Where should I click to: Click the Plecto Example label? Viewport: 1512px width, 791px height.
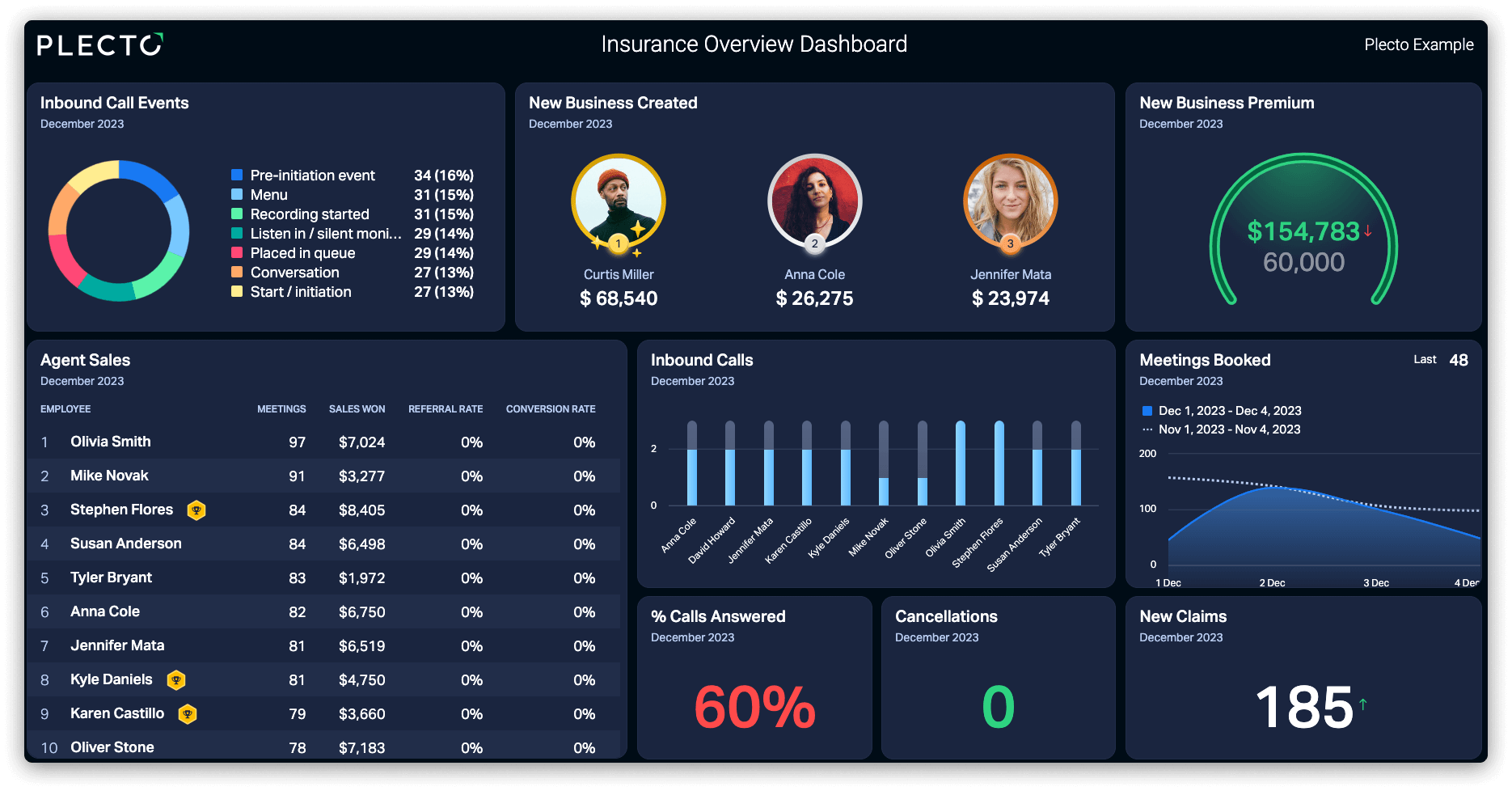1419,44
